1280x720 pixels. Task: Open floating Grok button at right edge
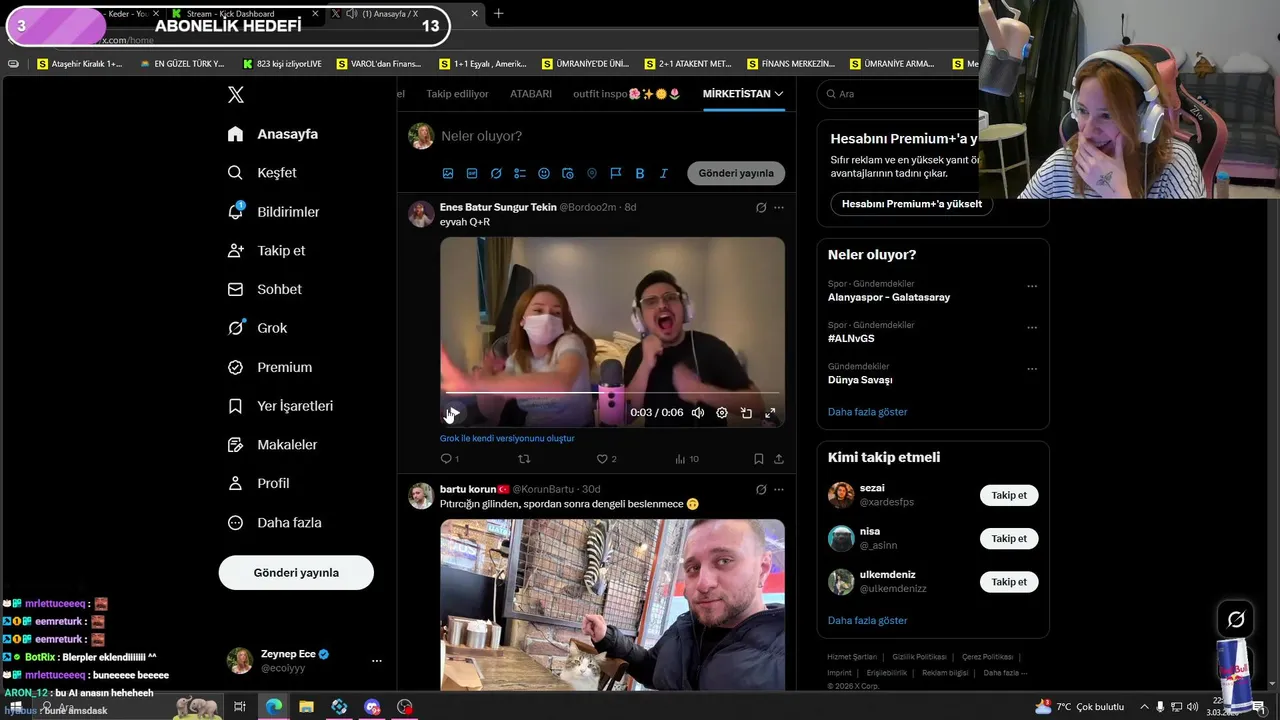coord(1236,620)
